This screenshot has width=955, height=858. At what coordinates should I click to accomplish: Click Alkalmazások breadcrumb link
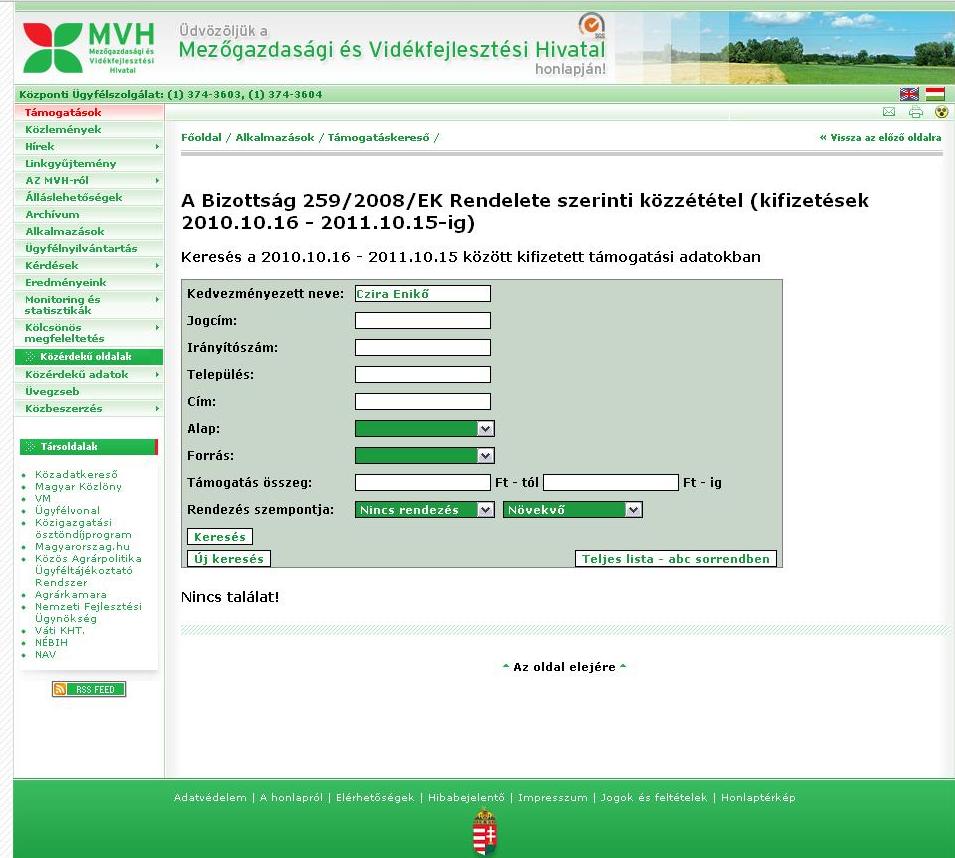(x=275, y=138)
